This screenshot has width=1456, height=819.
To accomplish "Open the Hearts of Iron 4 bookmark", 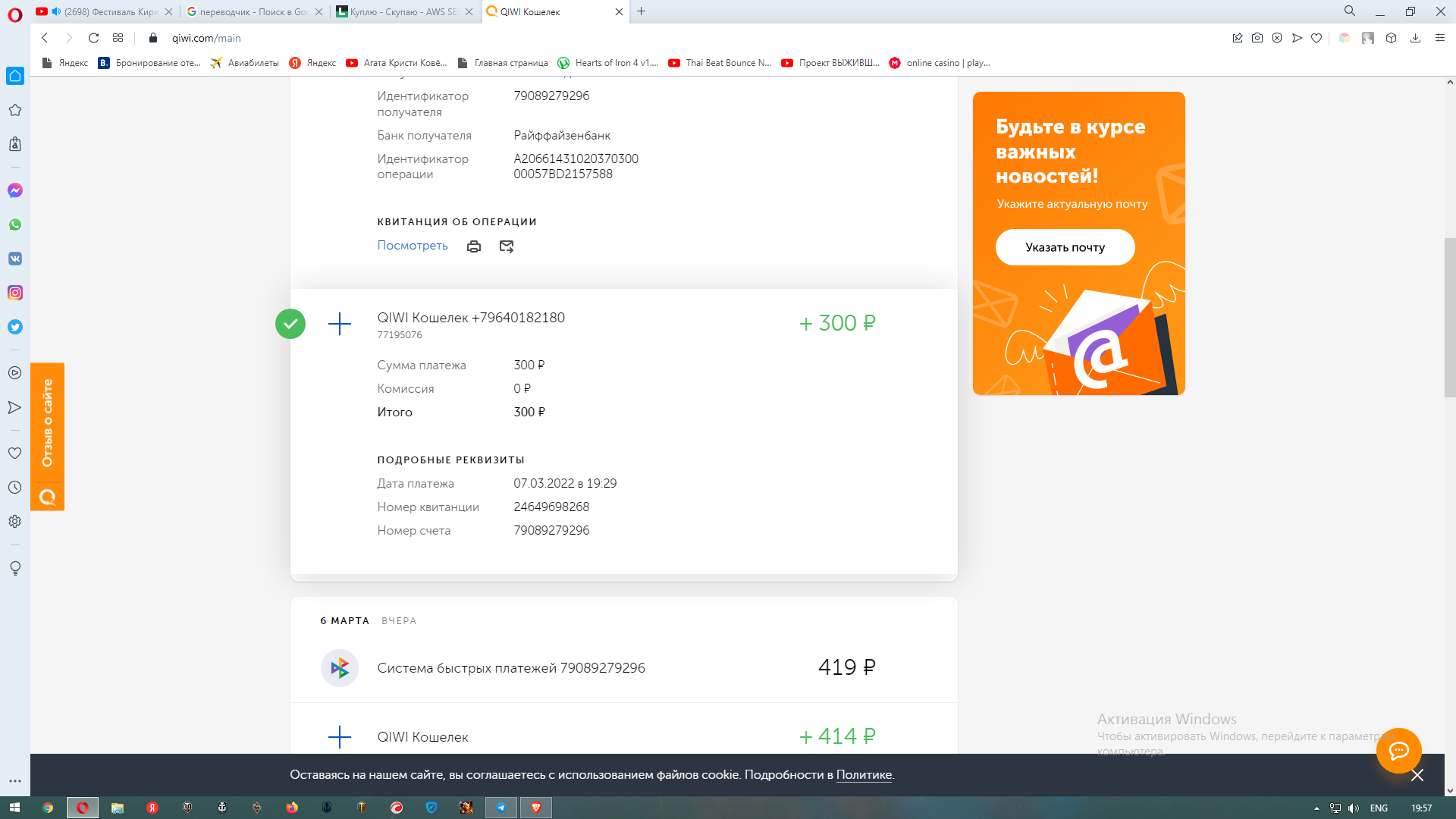I will click(x=608, y=63).
